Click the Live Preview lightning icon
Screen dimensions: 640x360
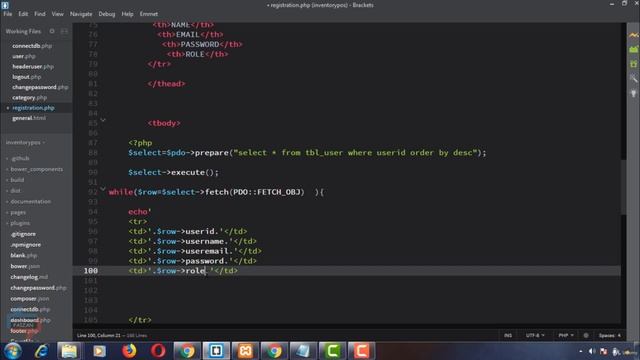tap(633, 36)
